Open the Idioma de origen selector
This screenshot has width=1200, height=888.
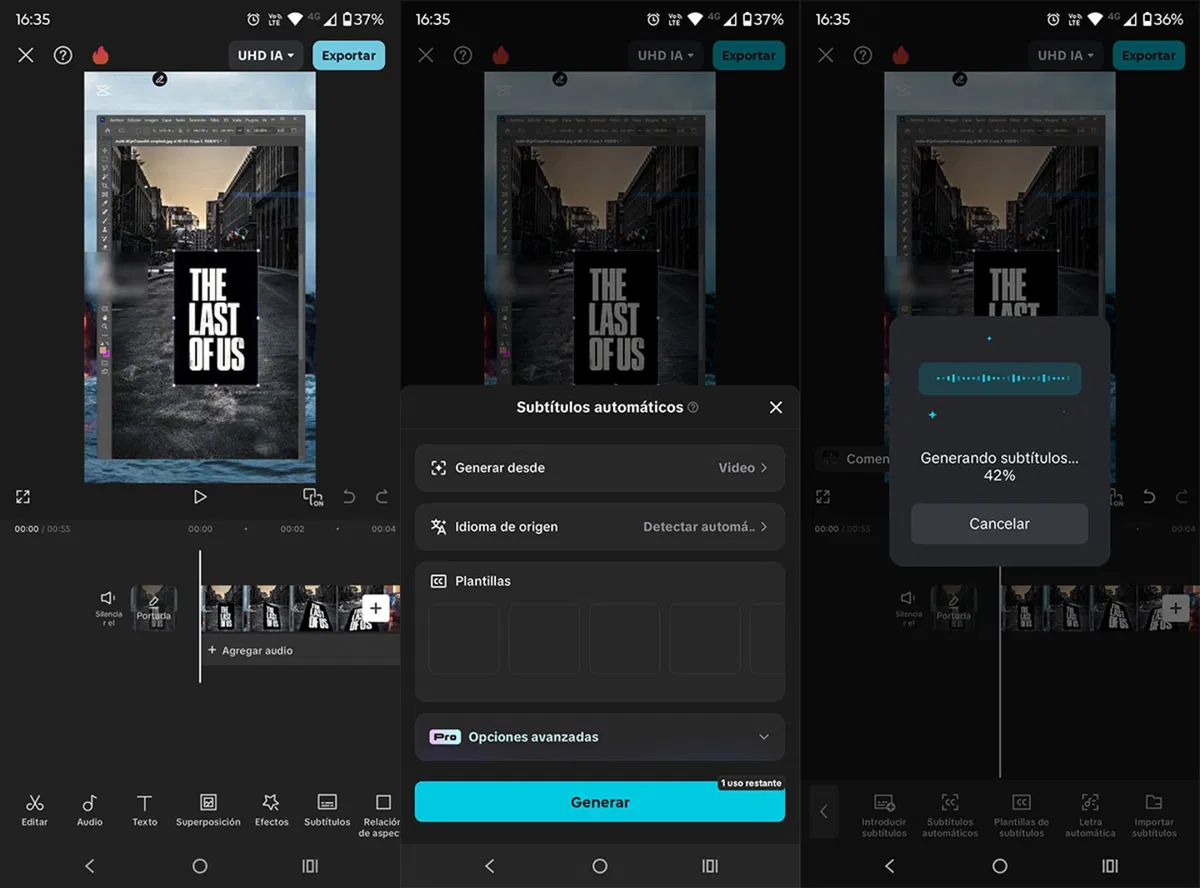click(600, 526)
